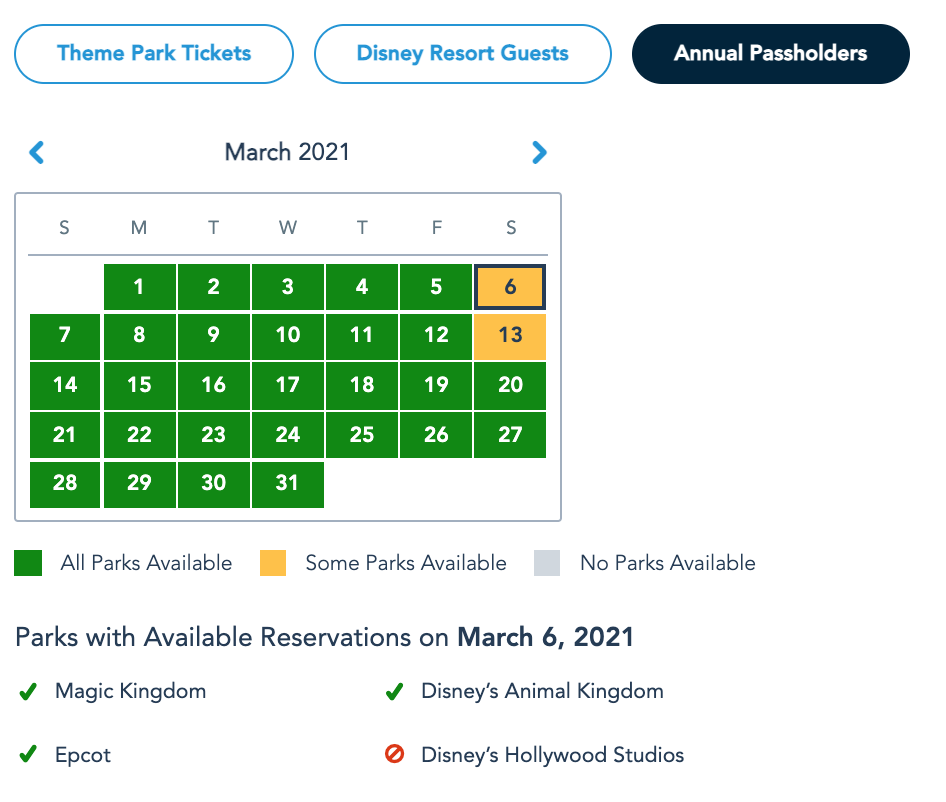Go to previous month with left arrow
Screen dimensions: 946x802
[x=37, y=152]
